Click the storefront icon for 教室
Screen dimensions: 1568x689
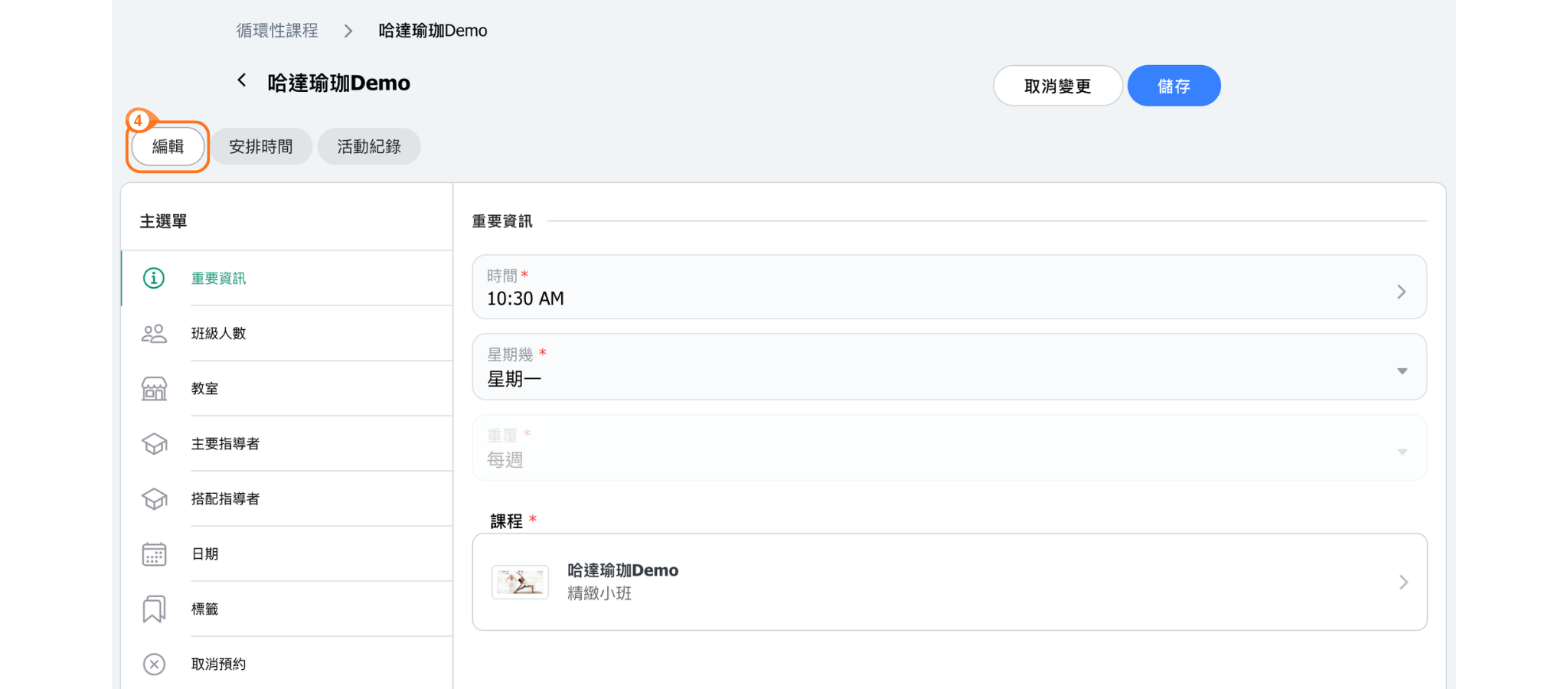154,389
